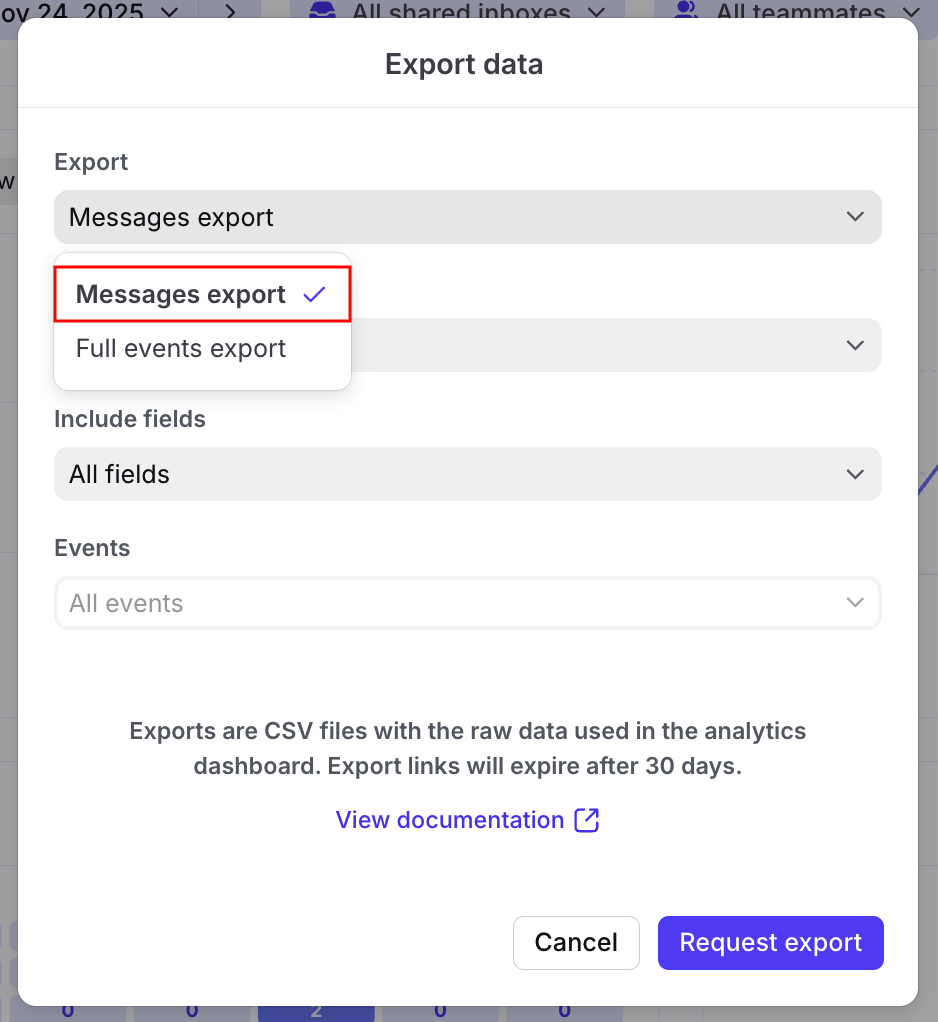
Task: Click the teammates icon in top bar
Action: (686, 11)
